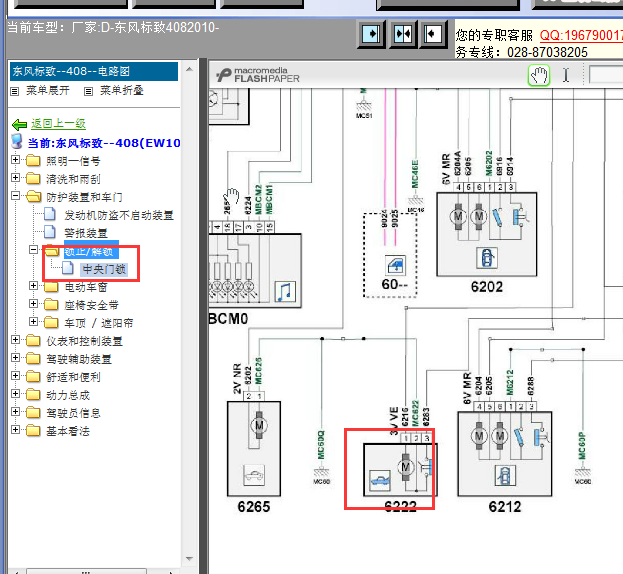The width and height of the screenshot is (623, 574).
Task: Click the FlashPaper page number input field
Action: tap(606, 75)
